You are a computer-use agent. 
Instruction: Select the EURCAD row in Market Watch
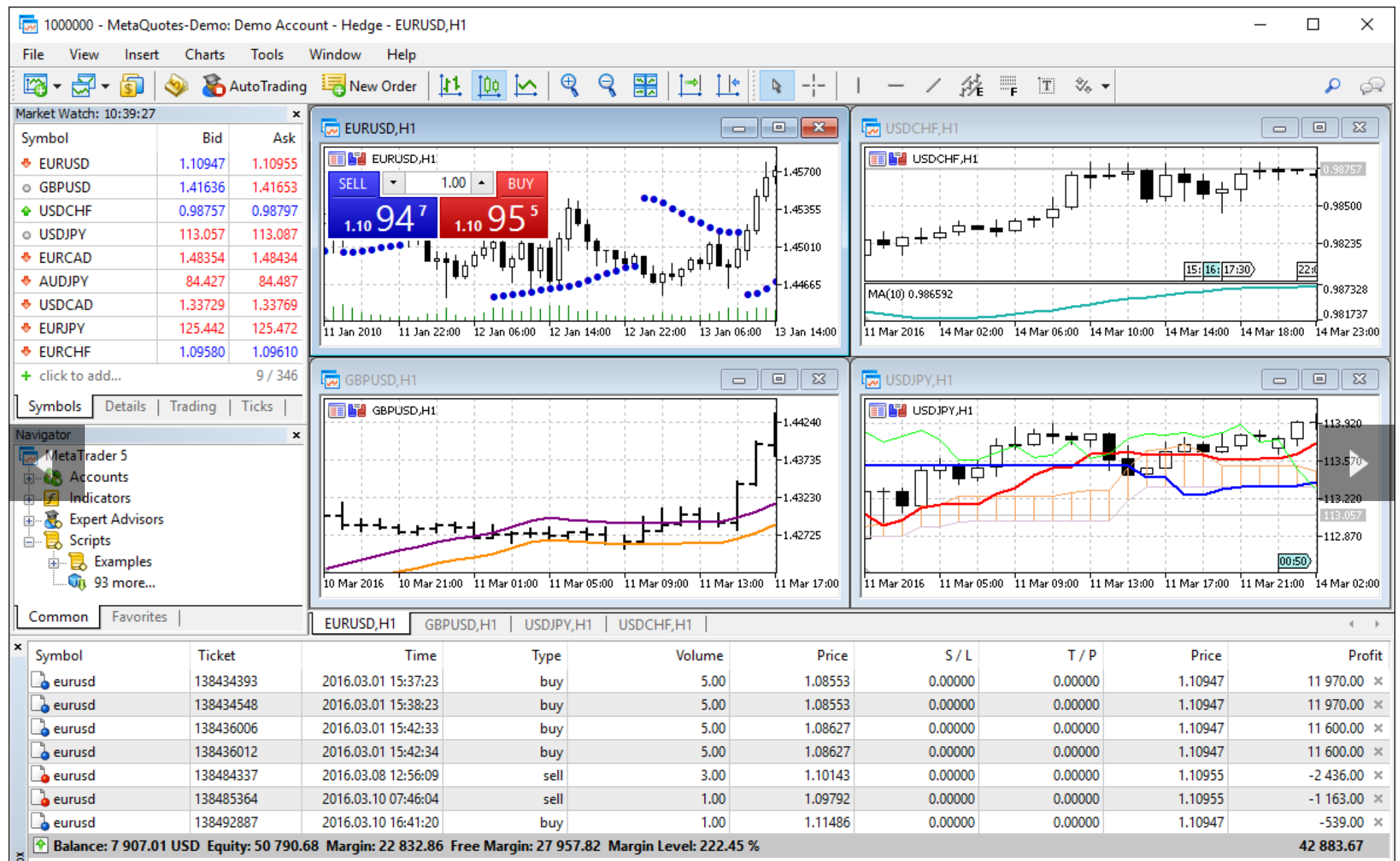pos(159,257)
